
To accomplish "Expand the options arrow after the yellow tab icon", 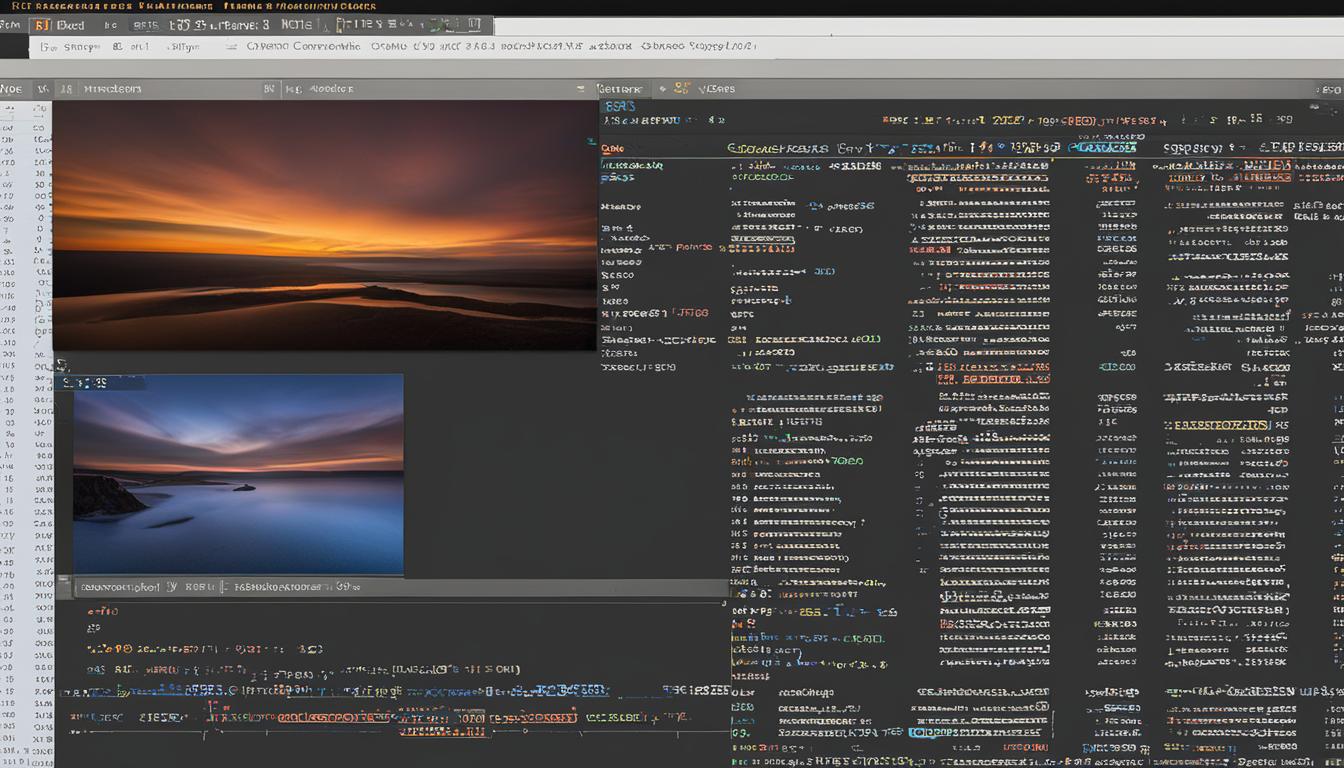I will point(701,88).
